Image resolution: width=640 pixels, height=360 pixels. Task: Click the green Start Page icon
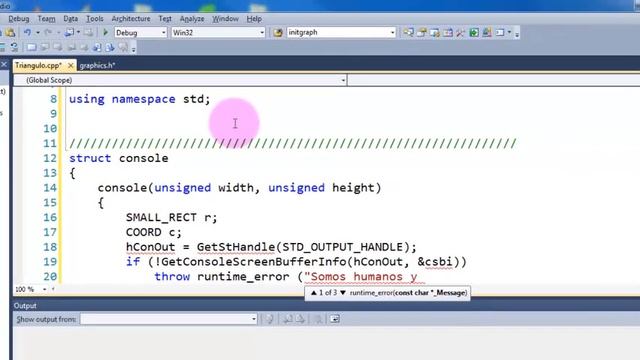(x=474, y=33)
